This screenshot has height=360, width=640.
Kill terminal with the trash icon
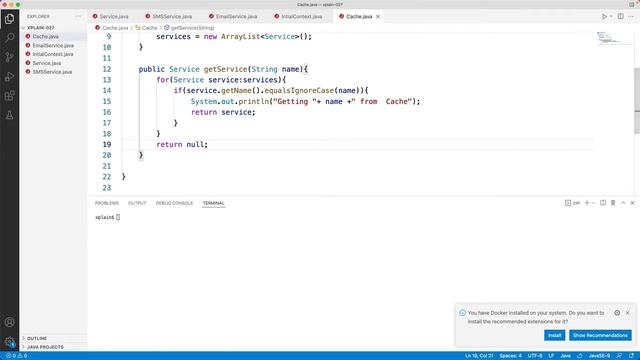(x=613, y=203)
